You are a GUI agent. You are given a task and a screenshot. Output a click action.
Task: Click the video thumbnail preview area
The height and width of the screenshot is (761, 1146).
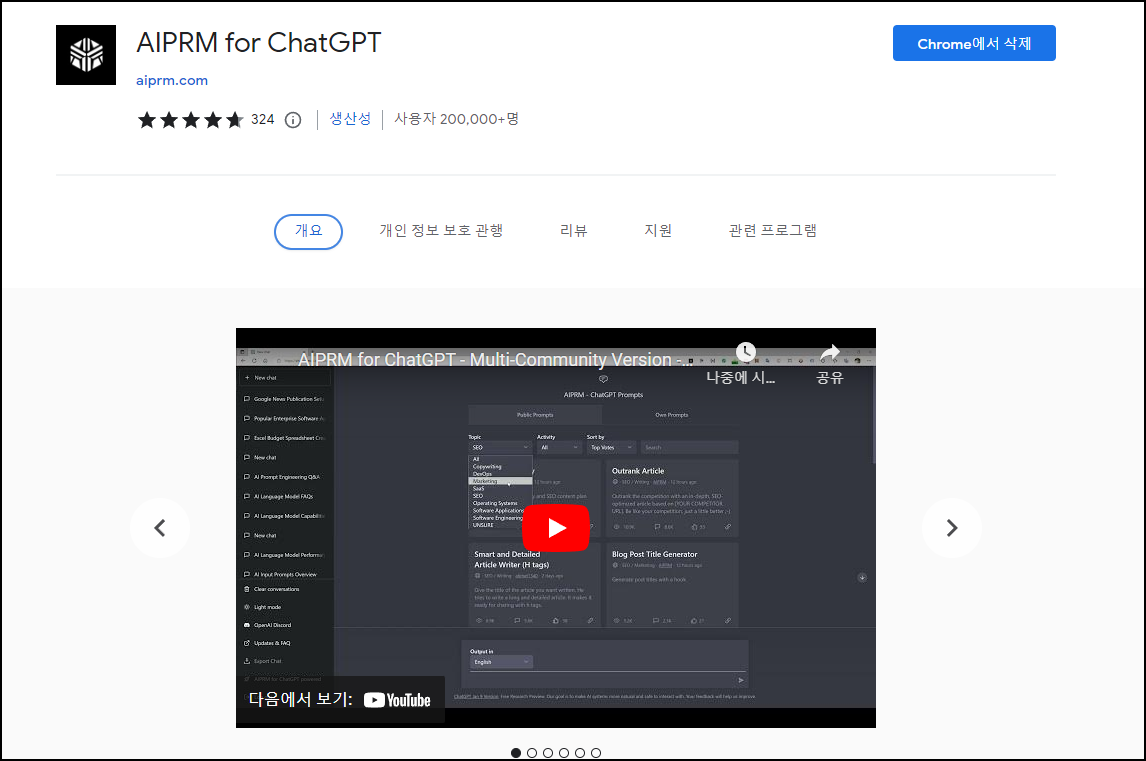(x=555, y=528)
